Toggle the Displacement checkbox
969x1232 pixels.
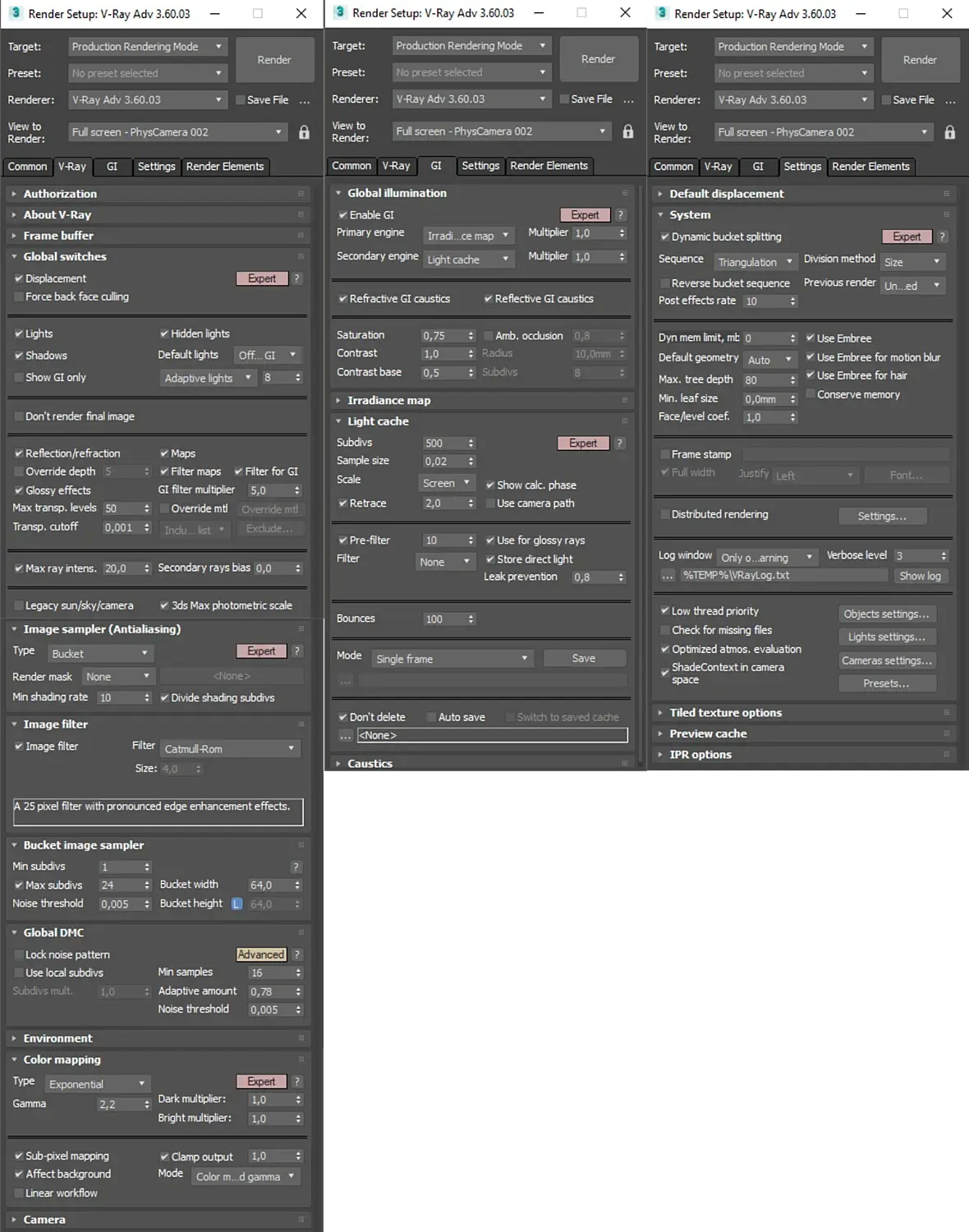(18, 278)
